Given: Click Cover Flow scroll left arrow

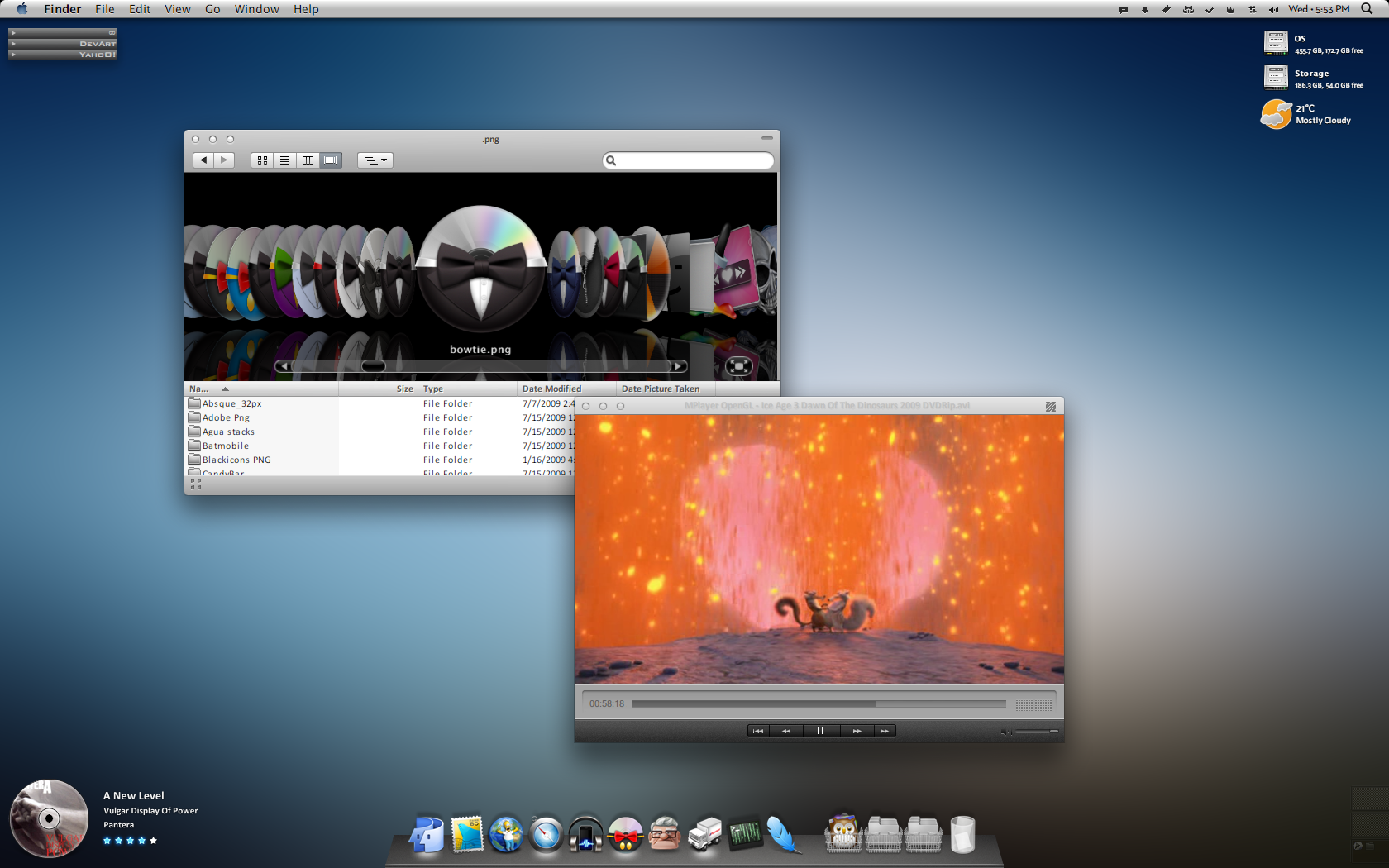Looking at the screenshot, I should click(284, 366).
